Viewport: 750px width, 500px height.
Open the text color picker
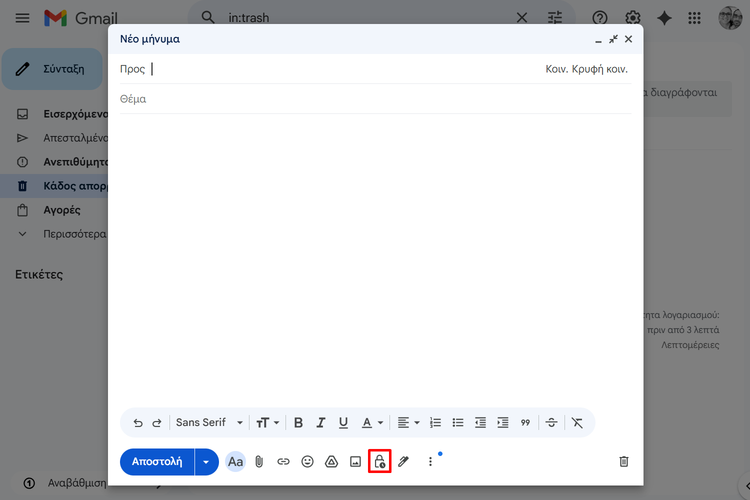(x=372, y=423)
